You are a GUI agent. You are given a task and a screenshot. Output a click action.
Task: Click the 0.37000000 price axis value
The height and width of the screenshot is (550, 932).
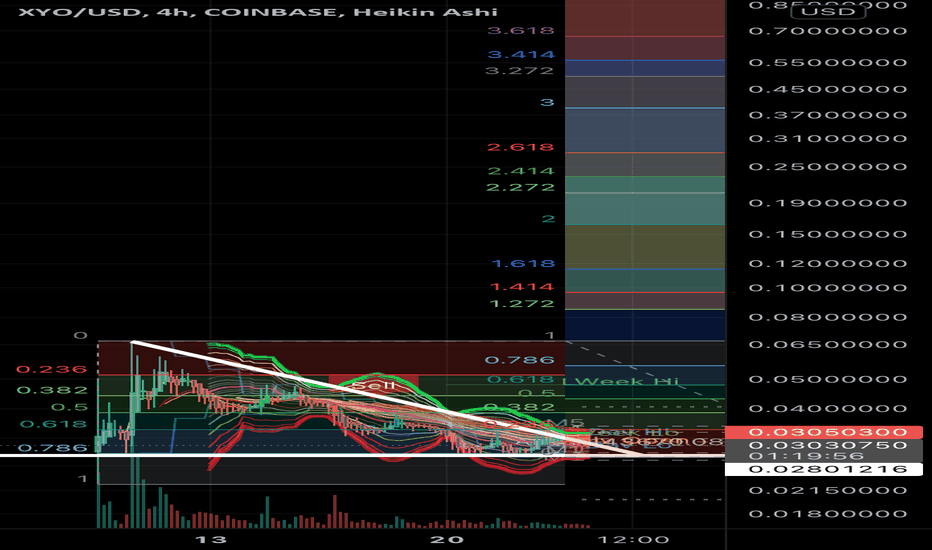828,115
